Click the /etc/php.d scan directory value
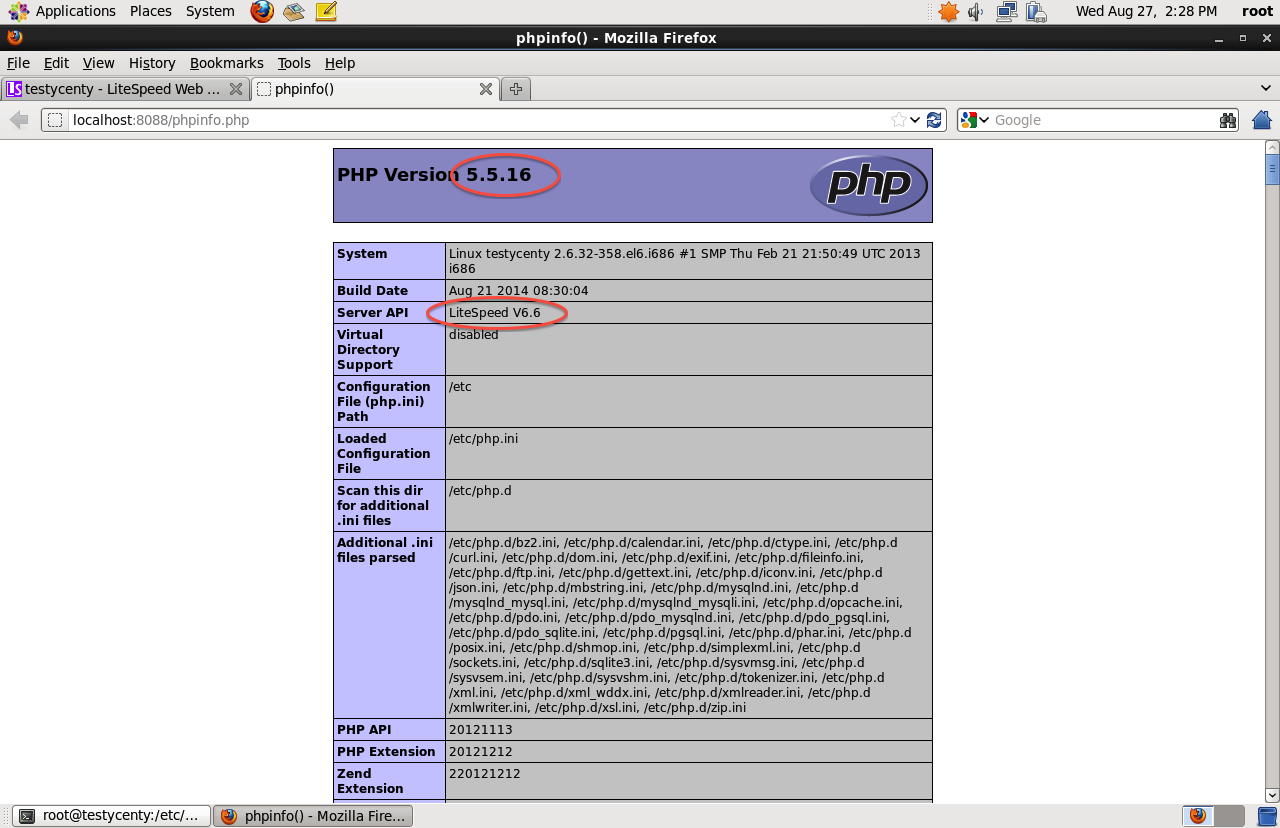1280x828 pixels. click(x=480, y=491)
